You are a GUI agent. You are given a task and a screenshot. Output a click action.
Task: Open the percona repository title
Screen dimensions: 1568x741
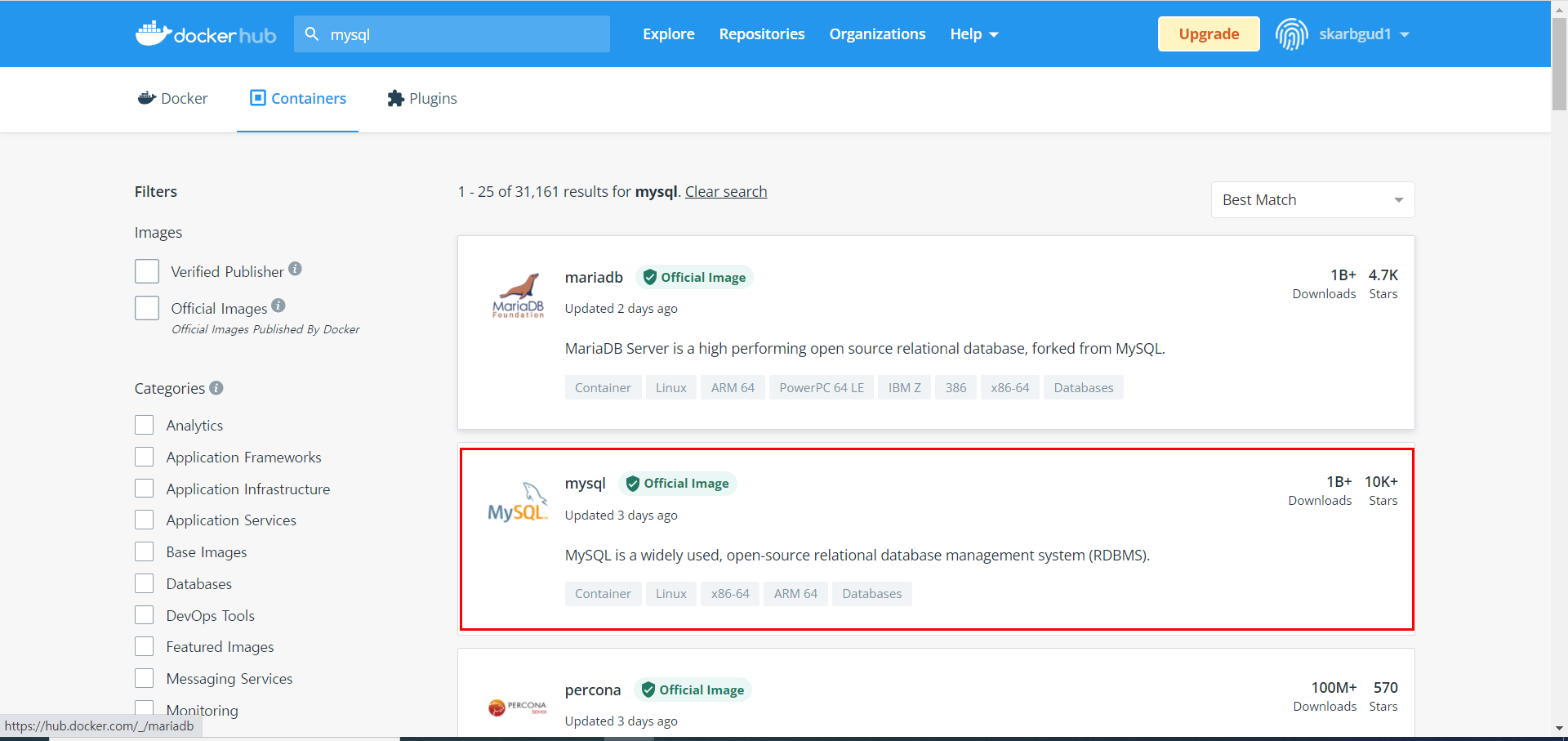pyautogui.click(x=593, y=690)
